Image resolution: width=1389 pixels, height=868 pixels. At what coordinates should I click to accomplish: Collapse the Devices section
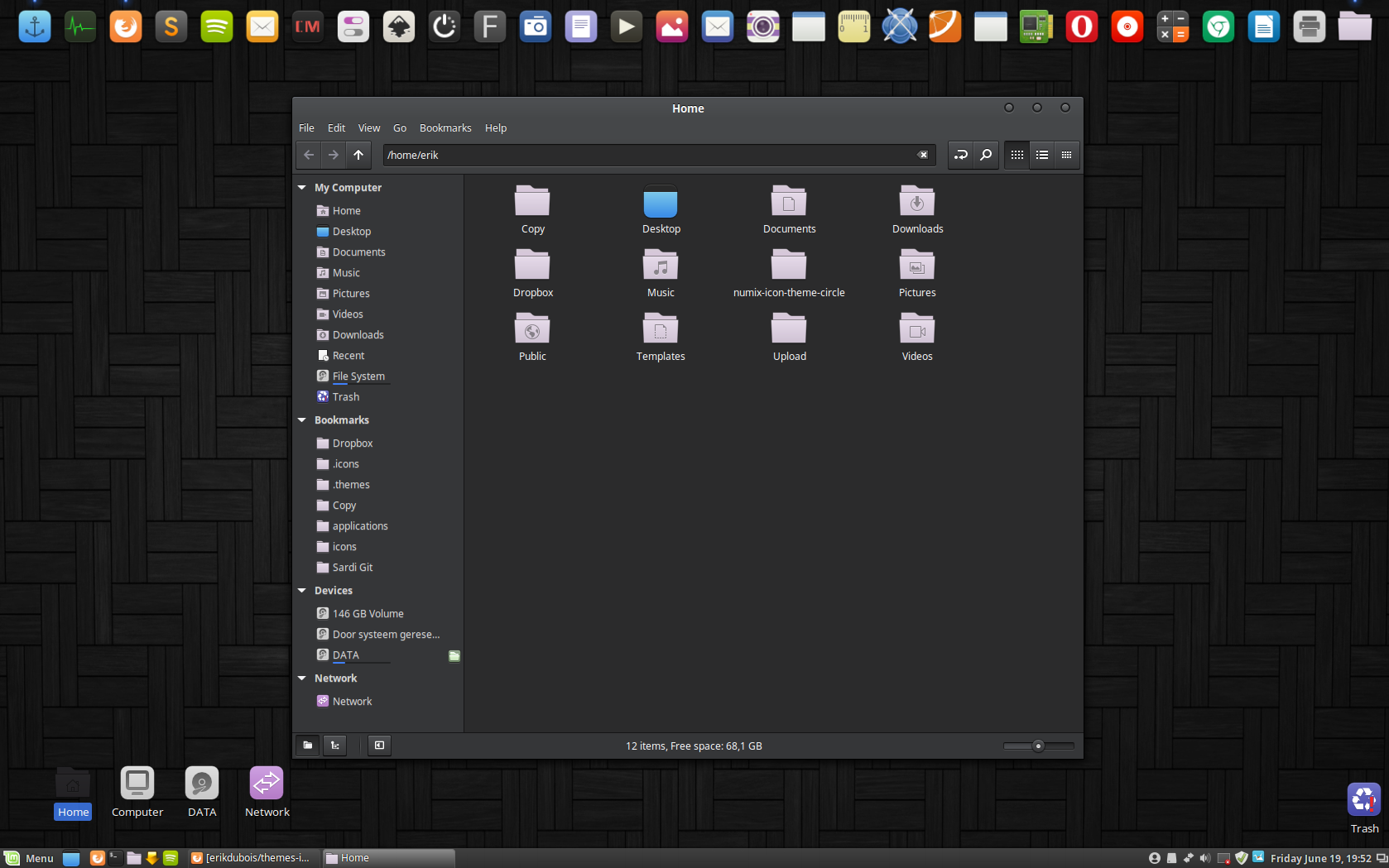[x=302, y=591]
